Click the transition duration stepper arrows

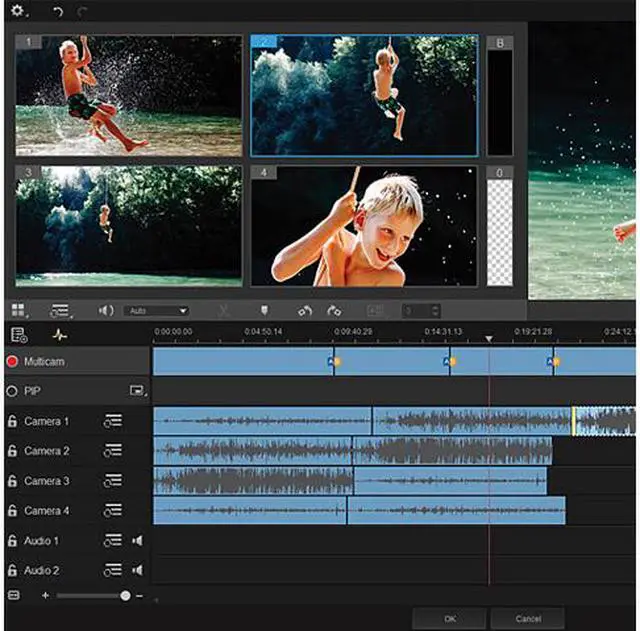(x=436, y=311)
